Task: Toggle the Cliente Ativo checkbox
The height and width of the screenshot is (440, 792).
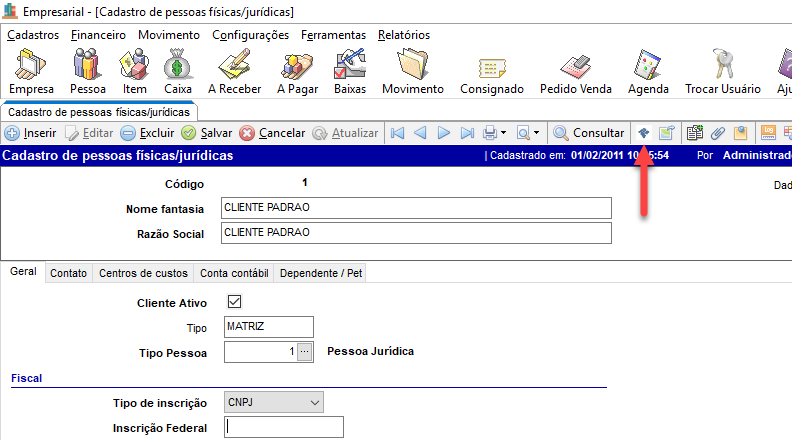Action: [x=235, y=301]
